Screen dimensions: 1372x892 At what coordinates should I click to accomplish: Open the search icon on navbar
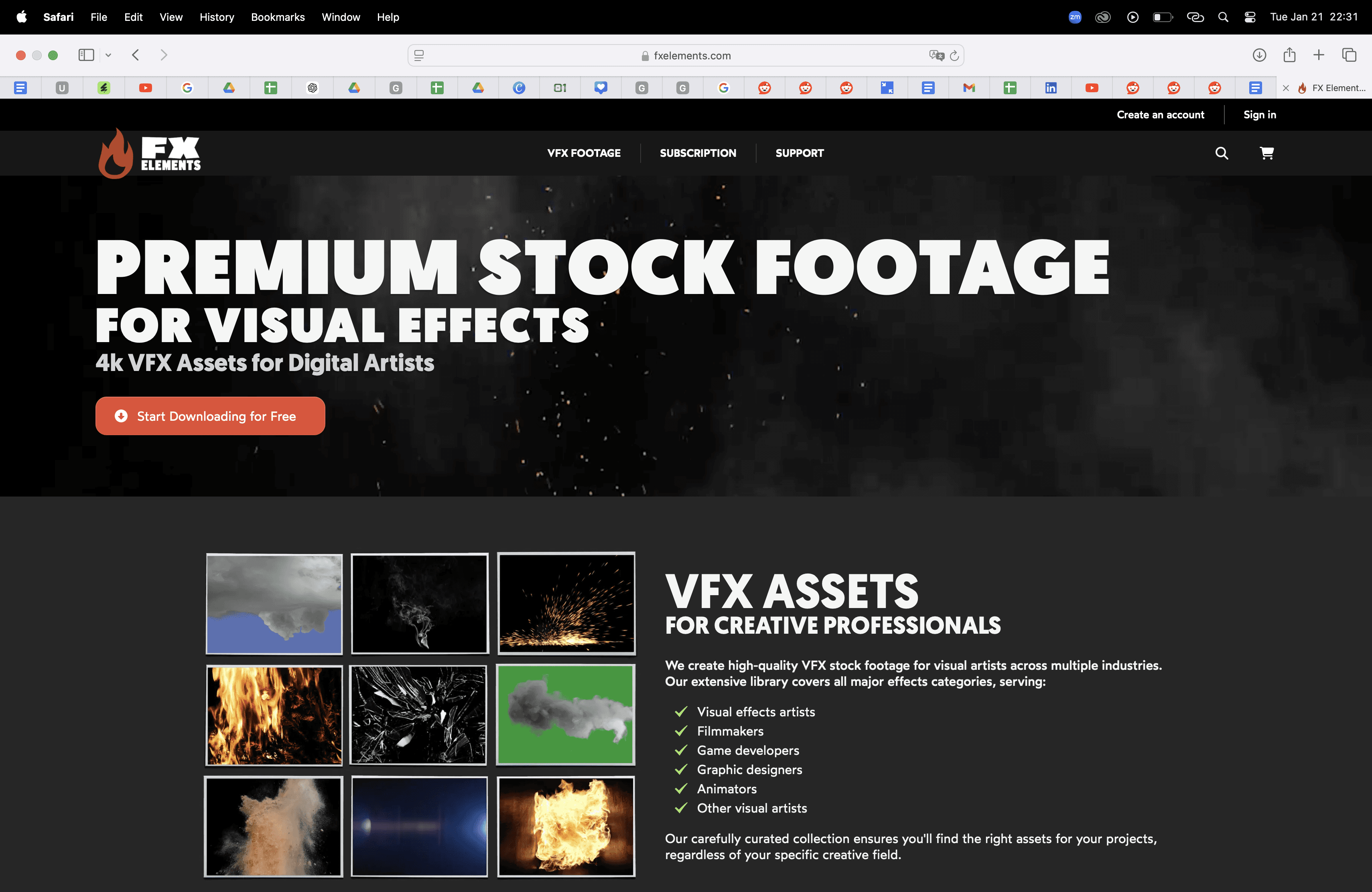point(1222,153)
